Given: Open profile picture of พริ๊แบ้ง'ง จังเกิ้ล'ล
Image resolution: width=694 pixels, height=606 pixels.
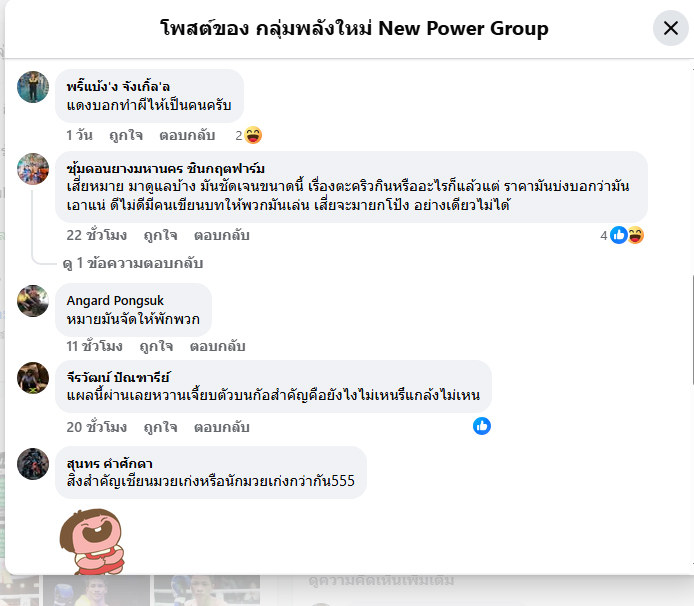Looking at the screenshot, I should coord(33,87).
